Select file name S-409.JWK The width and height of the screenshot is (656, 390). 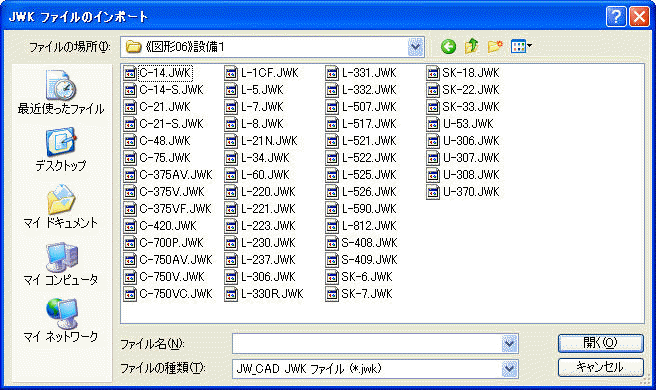pos(369,260)
